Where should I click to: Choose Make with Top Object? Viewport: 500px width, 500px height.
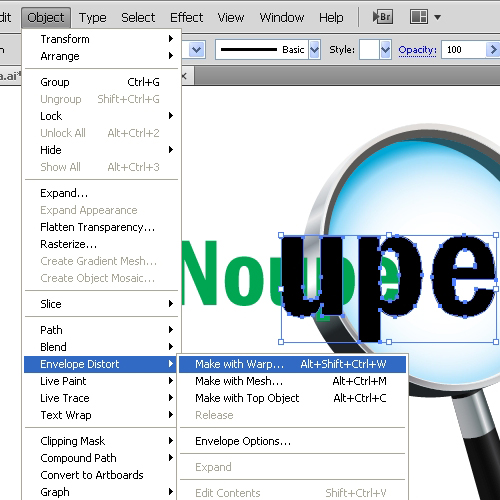(292, 398)
